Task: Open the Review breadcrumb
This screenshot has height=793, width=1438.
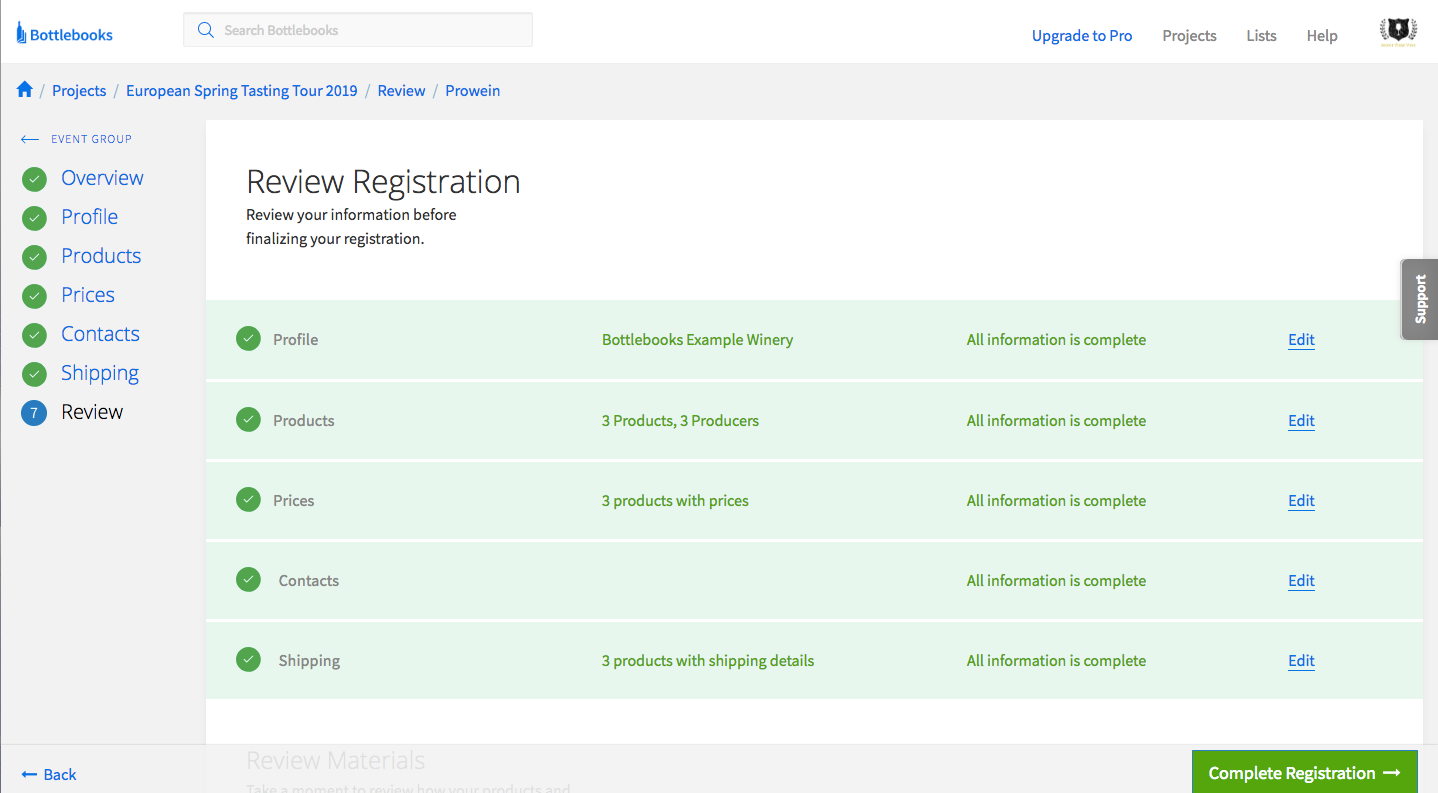Action: (401, 90)
